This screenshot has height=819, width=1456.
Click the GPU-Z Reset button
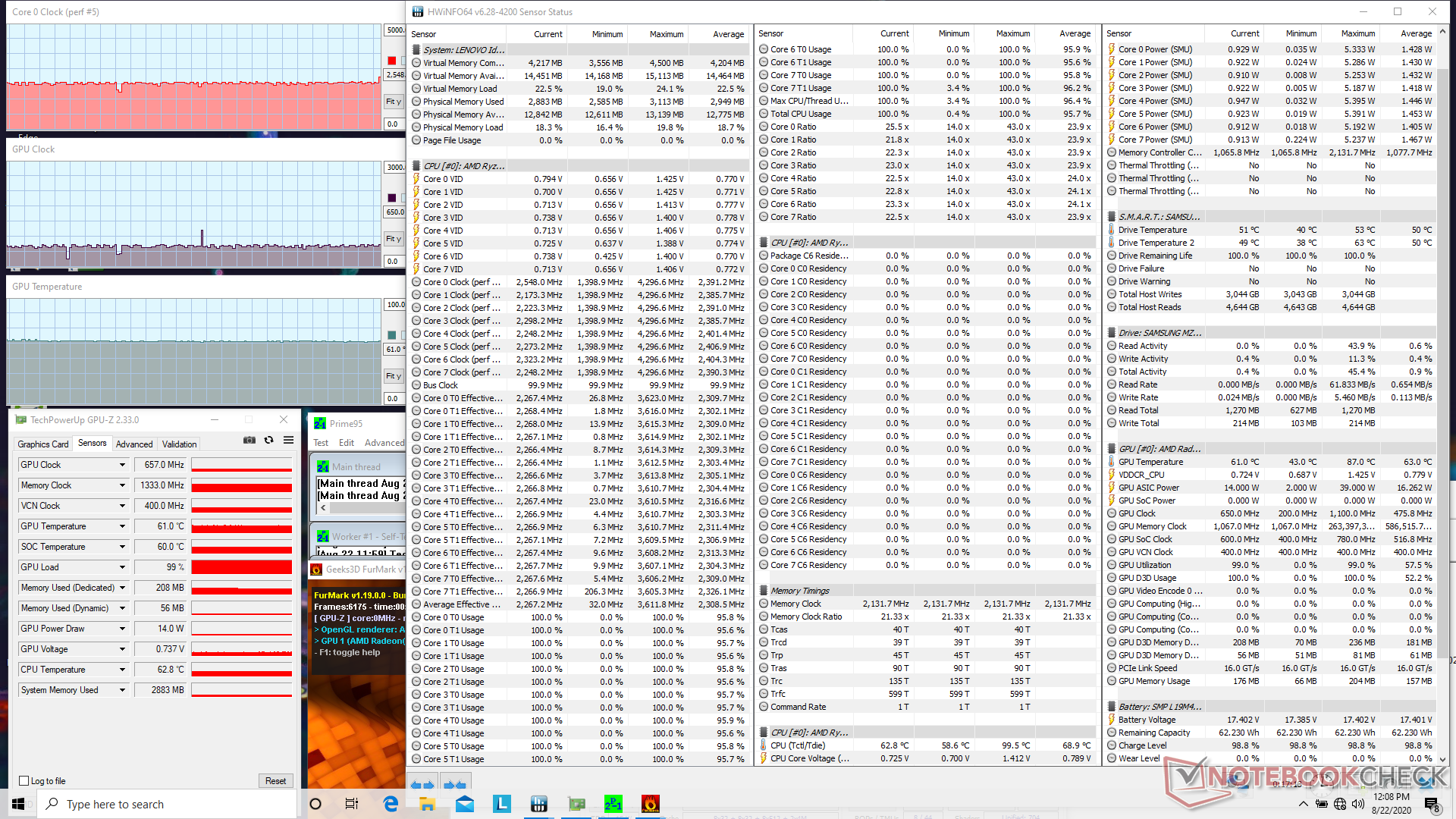coord(275,781)
